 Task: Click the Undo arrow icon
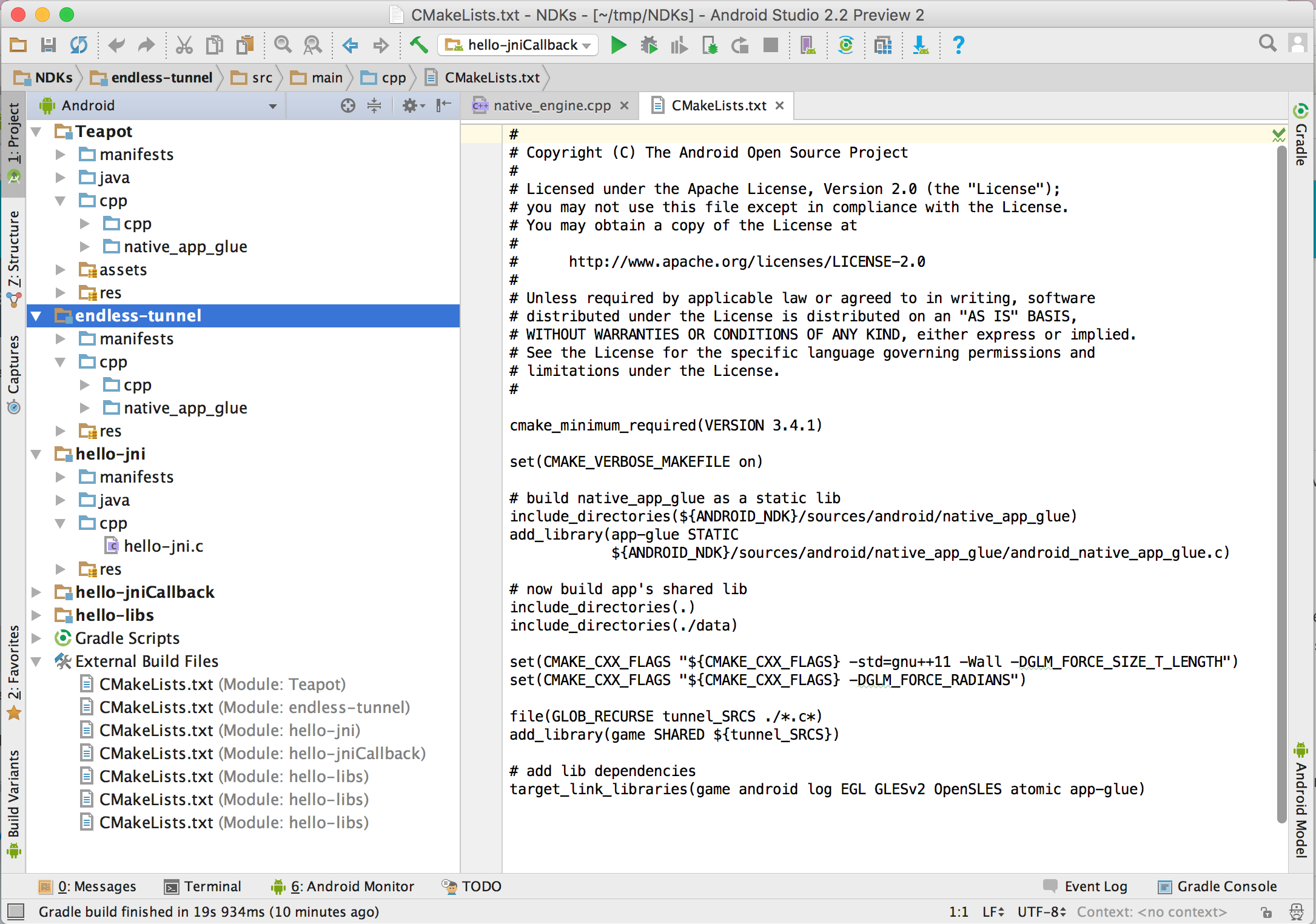coord(116,45)
